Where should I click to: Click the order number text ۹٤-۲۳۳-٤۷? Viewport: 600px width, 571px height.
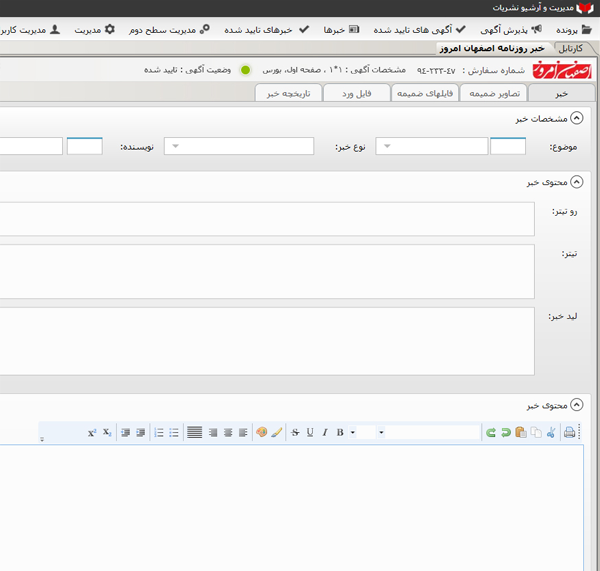(x=436, y=71)
